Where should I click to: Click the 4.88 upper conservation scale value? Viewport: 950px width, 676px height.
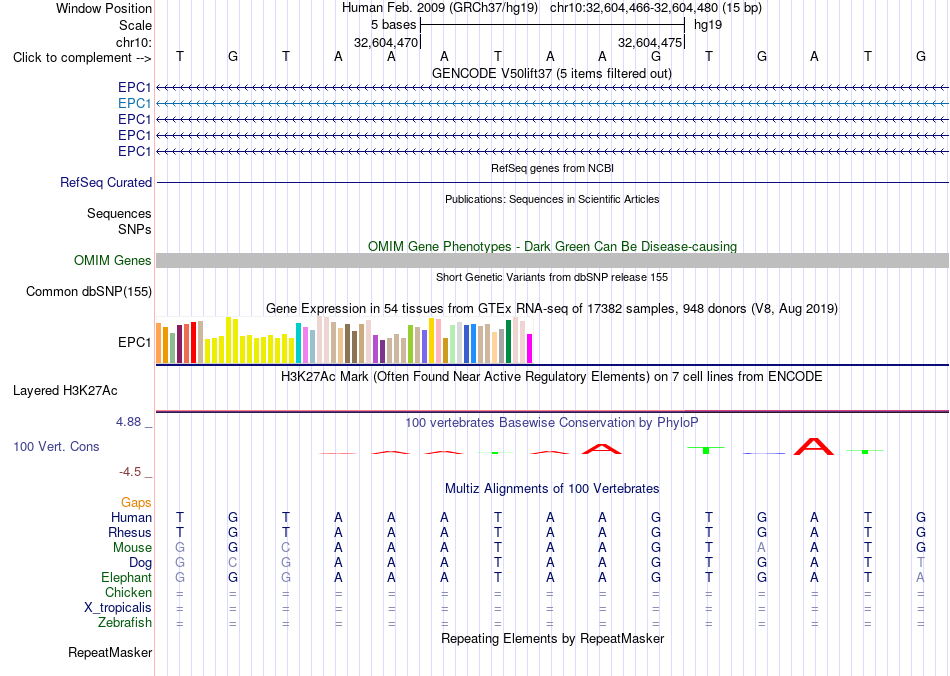128,422
